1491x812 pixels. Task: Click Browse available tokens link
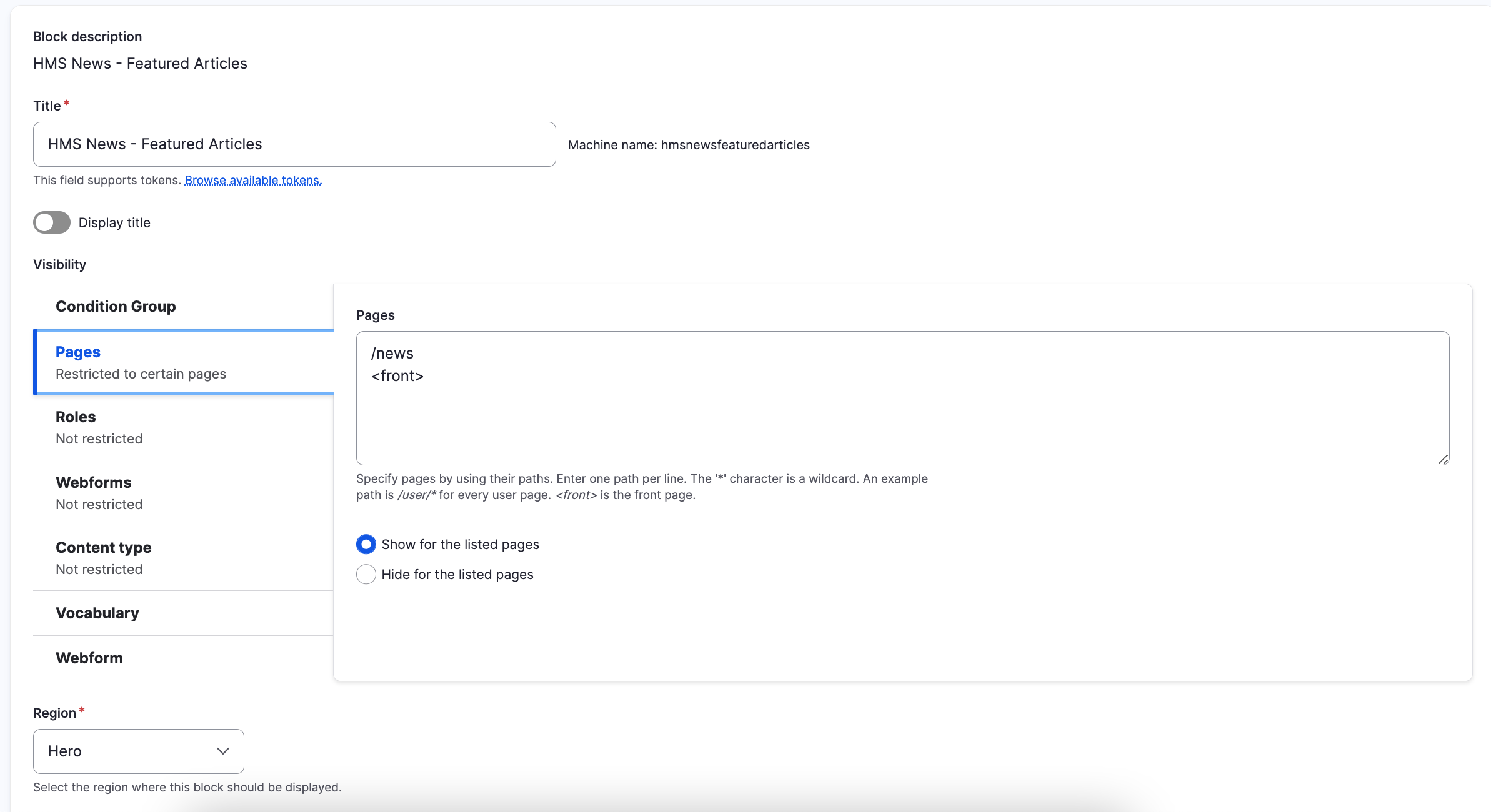253,180
